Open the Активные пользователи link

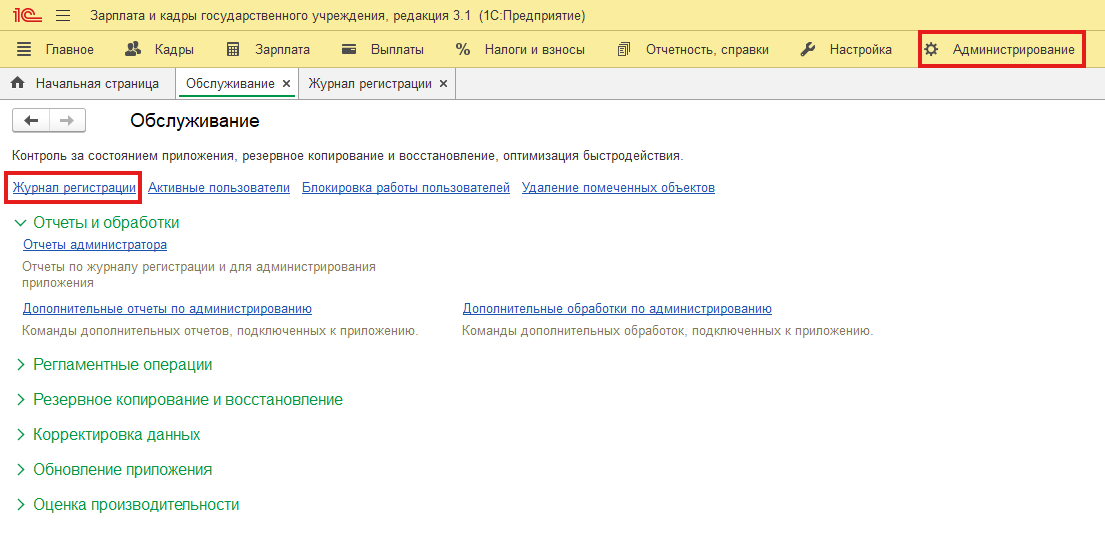pyautogui.click(x=219, y=188)
